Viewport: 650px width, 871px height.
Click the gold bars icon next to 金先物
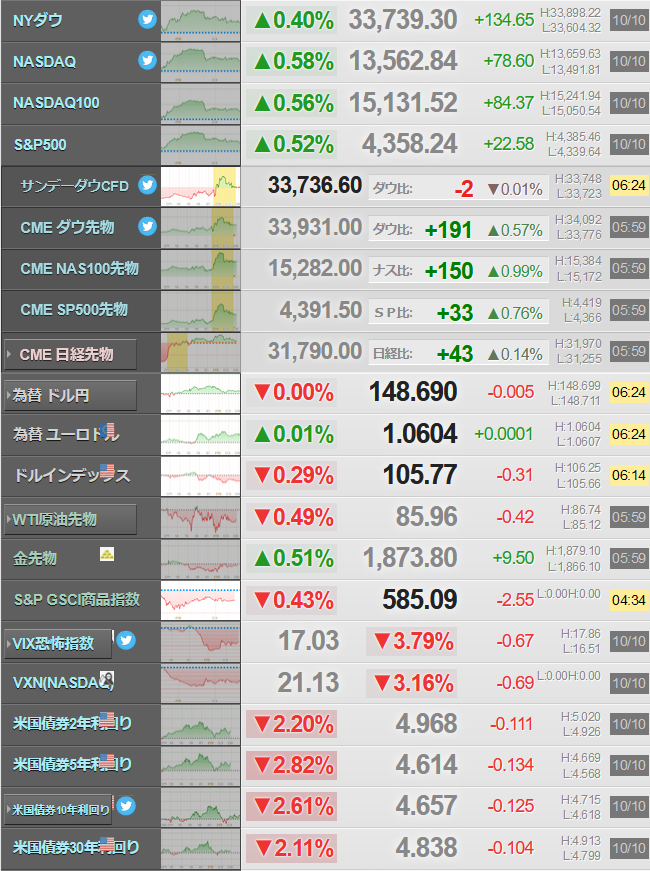(x=107, y=554)
